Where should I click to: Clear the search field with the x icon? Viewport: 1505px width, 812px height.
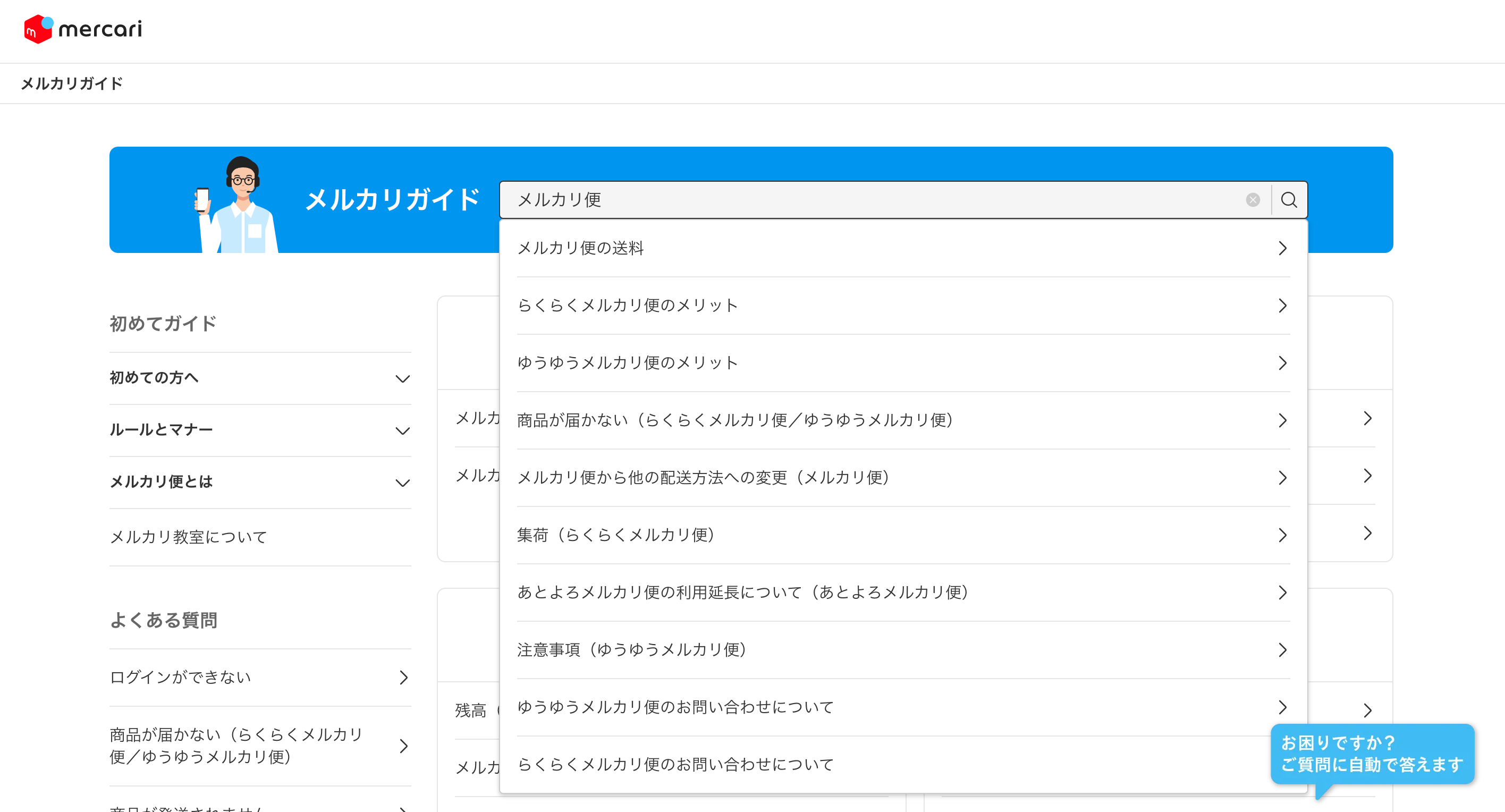pos(1253,200)
